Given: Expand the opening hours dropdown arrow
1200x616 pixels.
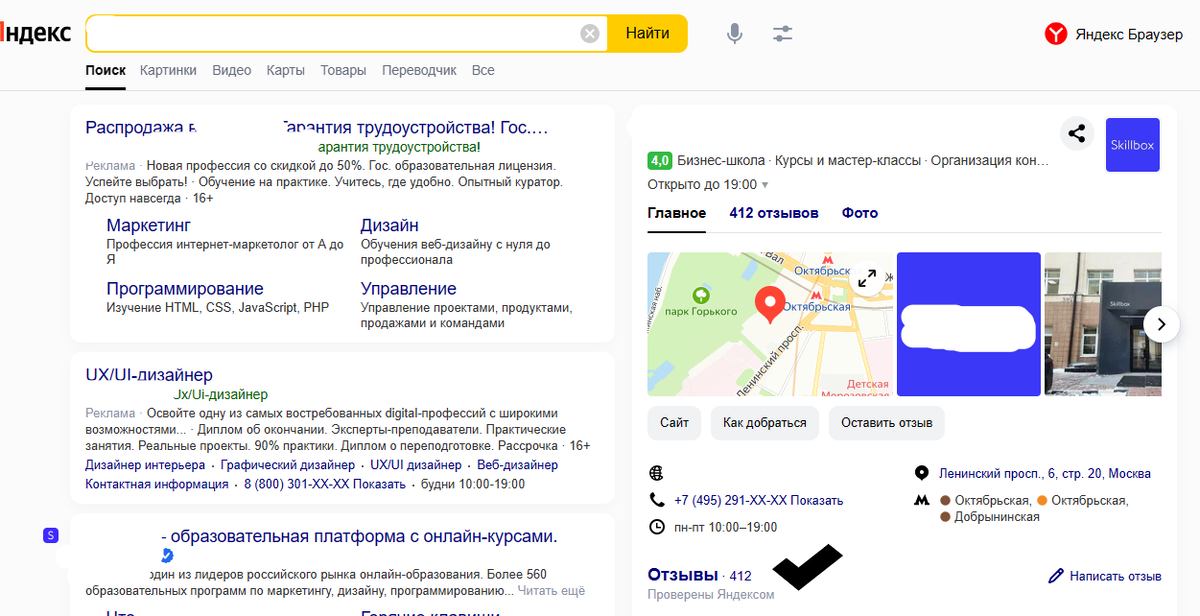Looking at the screenshot, I should tap(765, 185).
